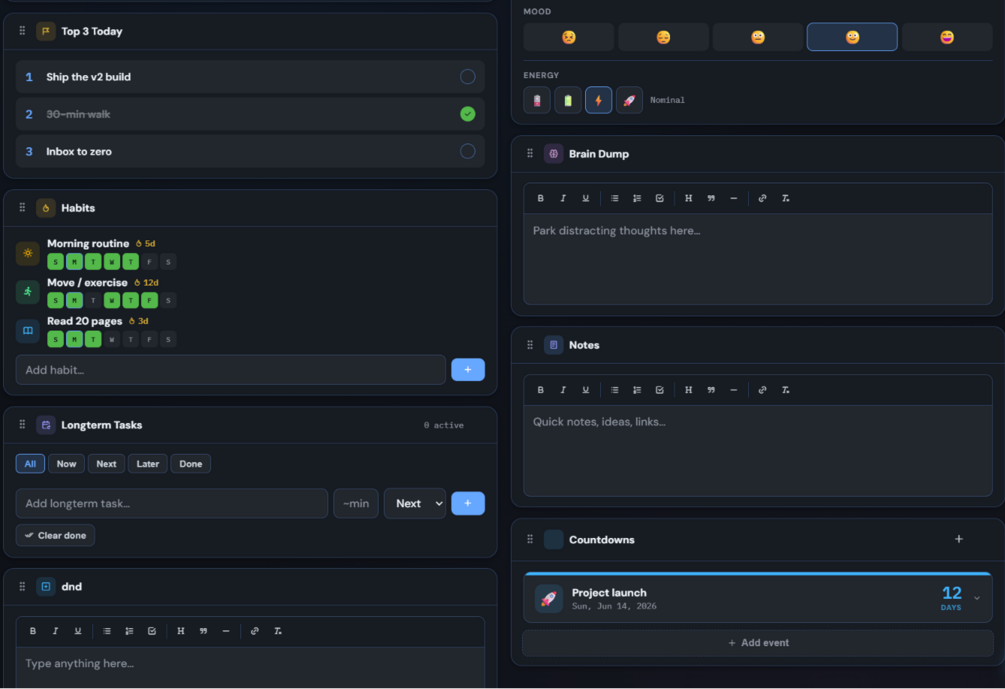This screenshot has width=1005, height=689.
Task: Mark Inbox to zero complete
Action: coord(467,151)
